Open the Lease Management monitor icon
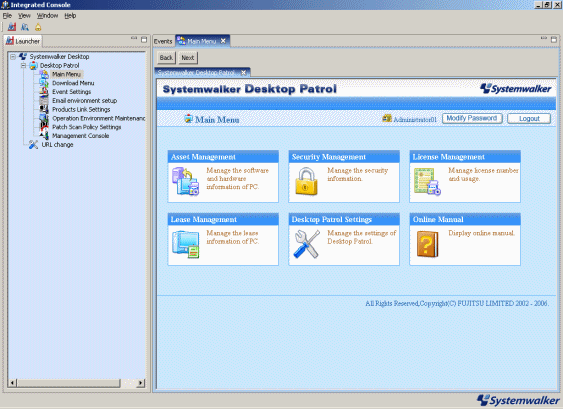Viewport: 563px width, 409px height. 186,244
